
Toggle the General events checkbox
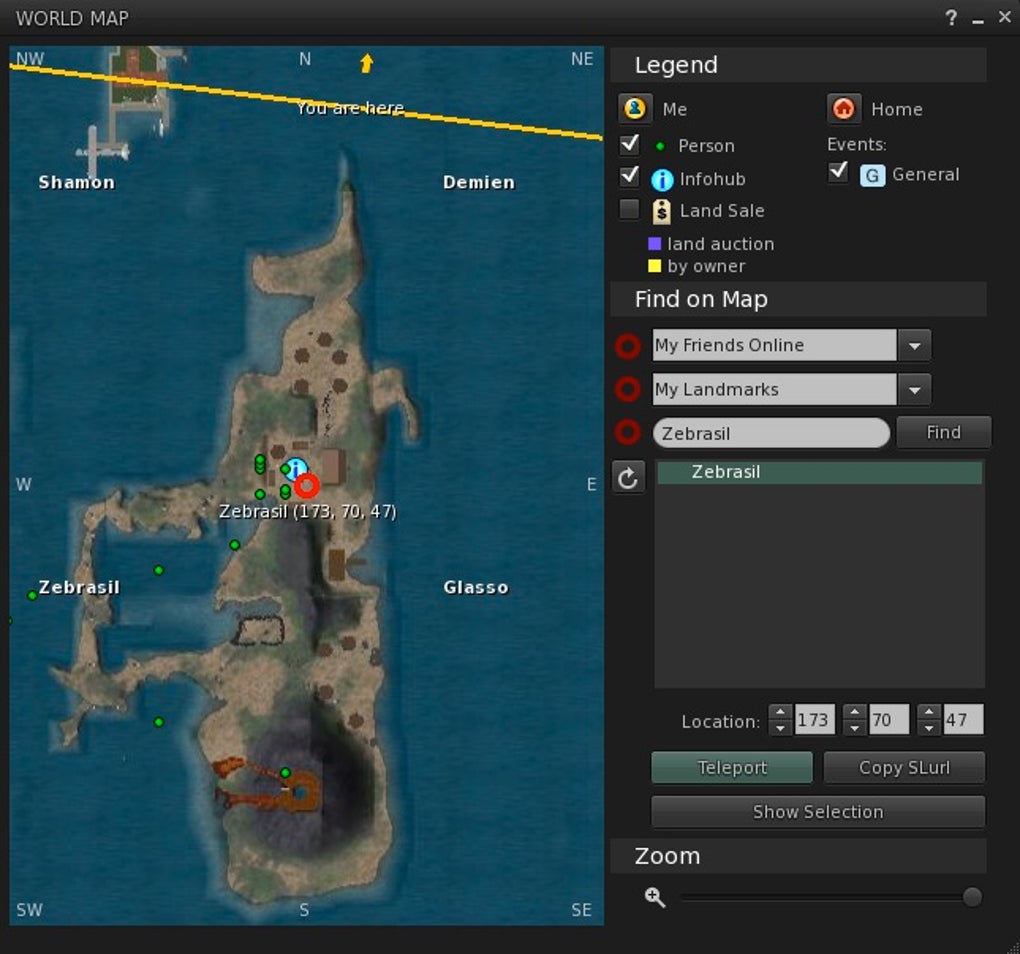(838, 172)
